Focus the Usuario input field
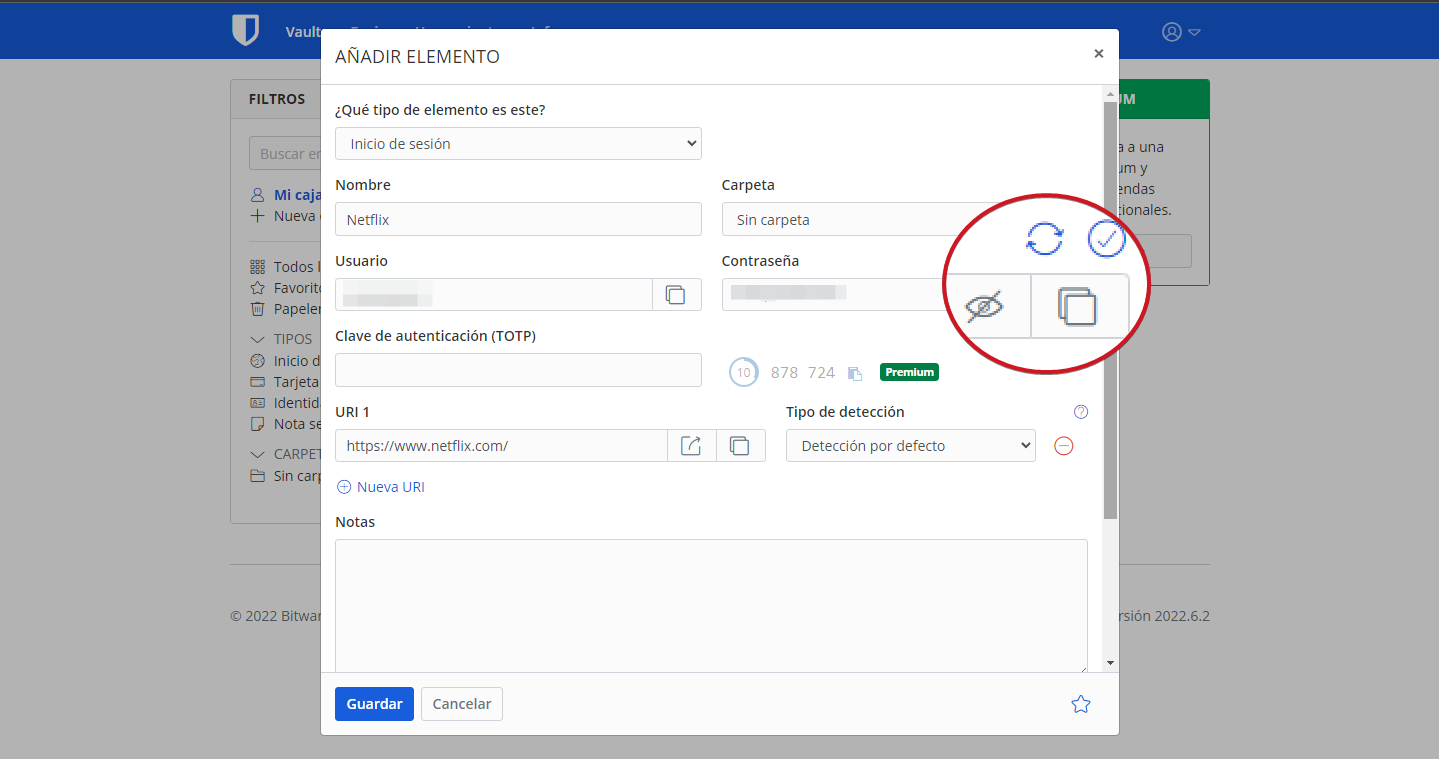1439x759 pixels. point(493,295)
